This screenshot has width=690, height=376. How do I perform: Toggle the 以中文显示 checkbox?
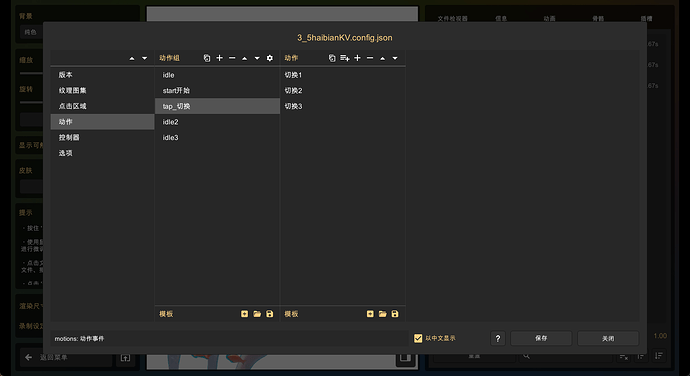click(x=418, y=338)
